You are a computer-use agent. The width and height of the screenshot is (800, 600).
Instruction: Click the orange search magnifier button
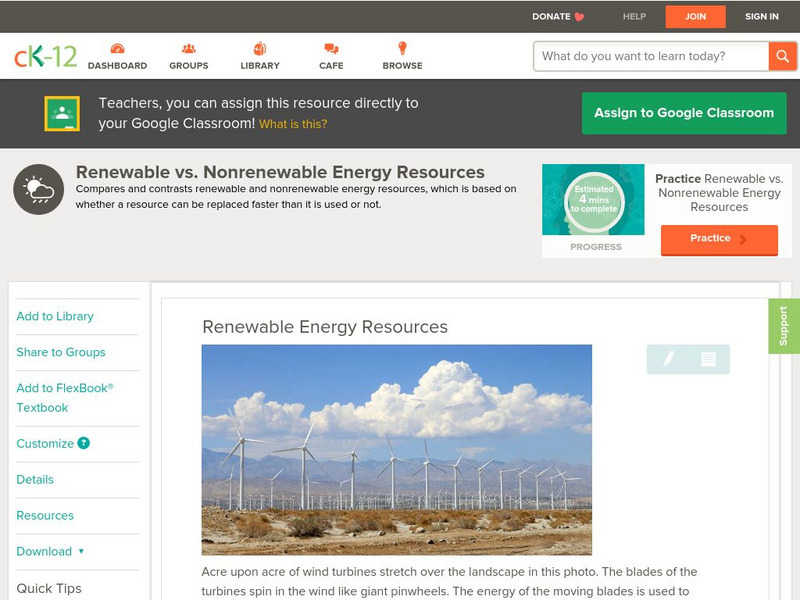[x=782, y=56]
